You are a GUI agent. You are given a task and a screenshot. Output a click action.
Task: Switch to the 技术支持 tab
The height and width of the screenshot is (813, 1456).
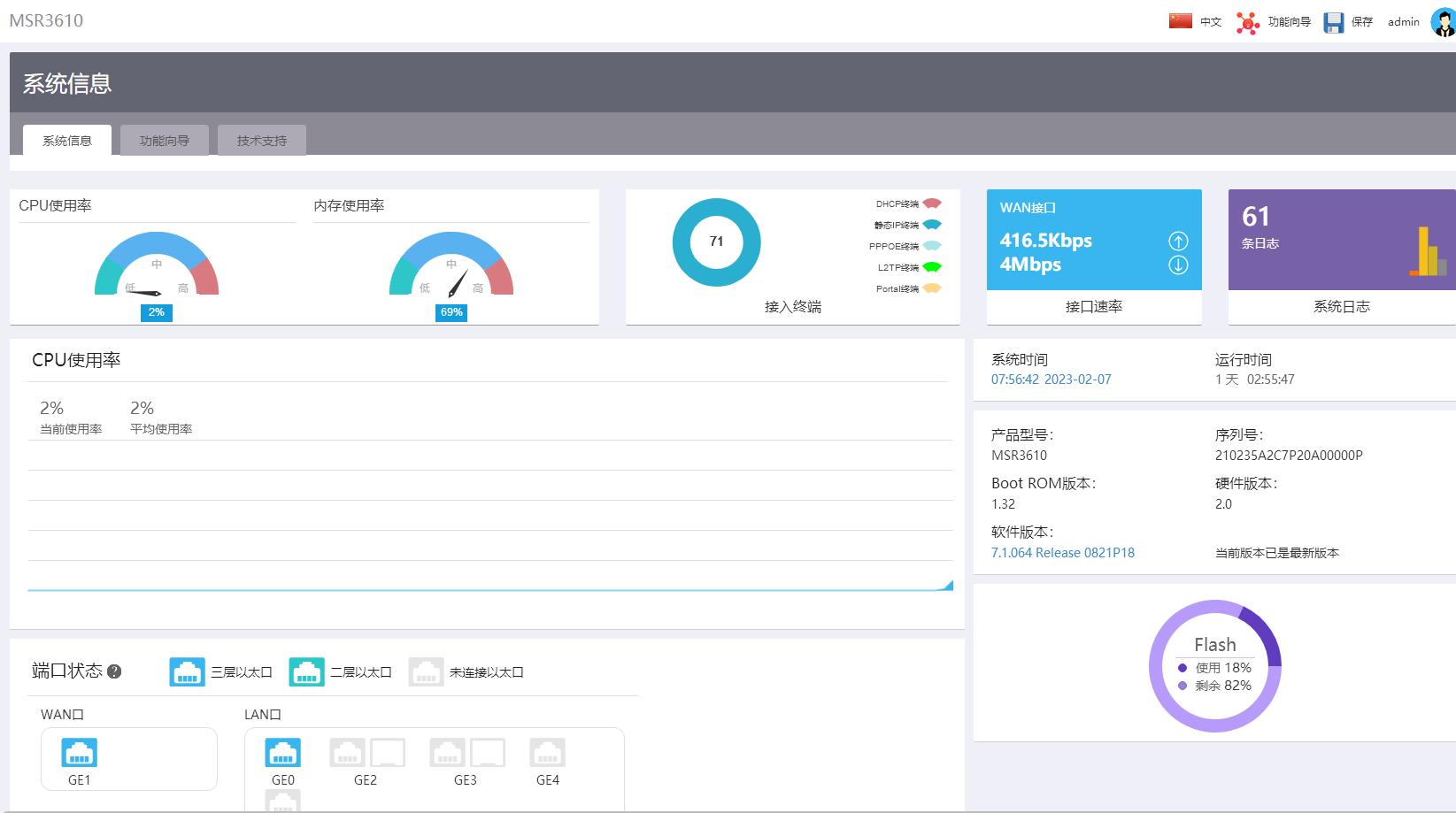(262, 141)
